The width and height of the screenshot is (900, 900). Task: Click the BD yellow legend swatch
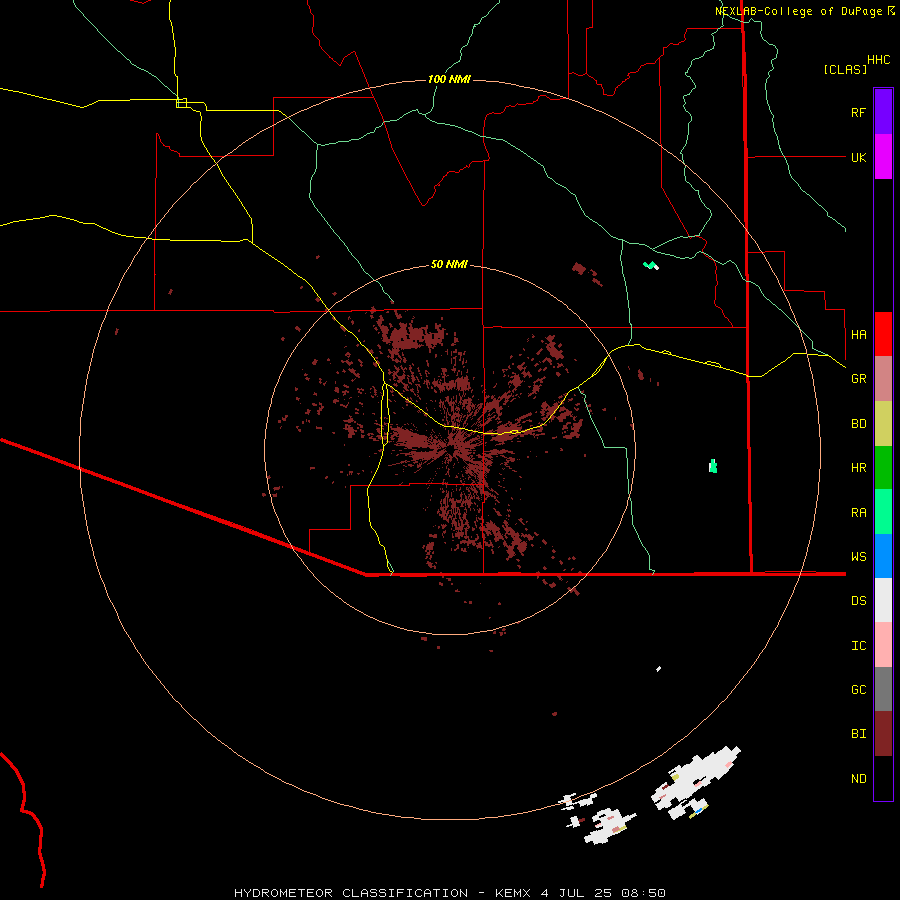pyautogui.click(x=883, y=424)
